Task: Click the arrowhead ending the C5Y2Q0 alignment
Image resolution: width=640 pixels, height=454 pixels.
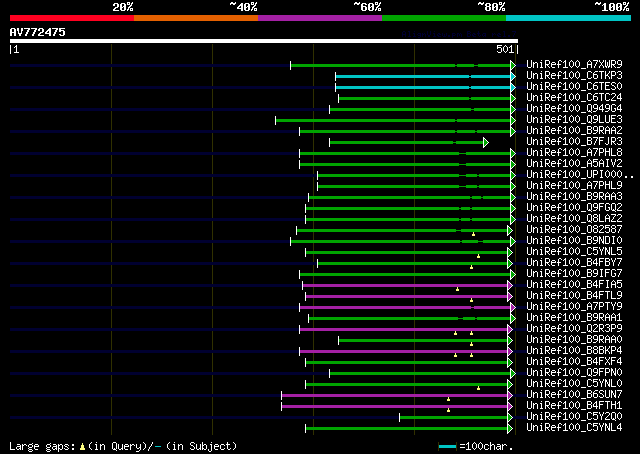Action: (x=513, y=417)
